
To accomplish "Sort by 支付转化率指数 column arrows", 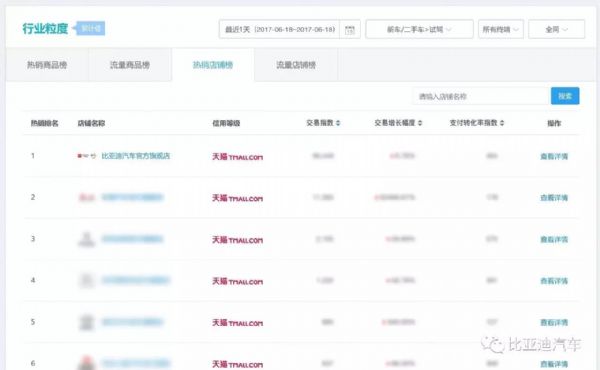I will pos(502,123).
